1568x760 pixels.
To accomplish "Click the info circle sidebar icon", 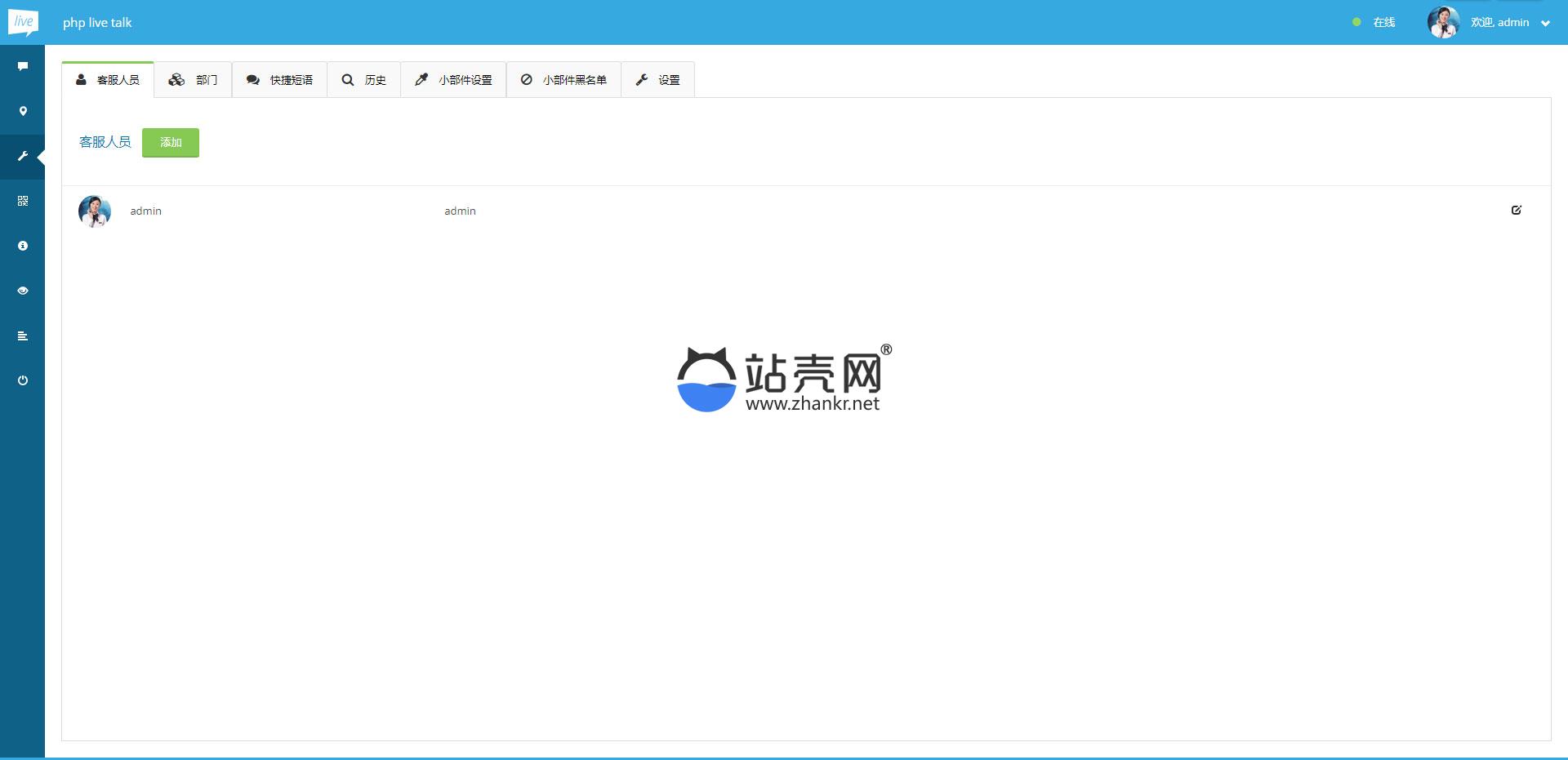I will pos(23,246).
